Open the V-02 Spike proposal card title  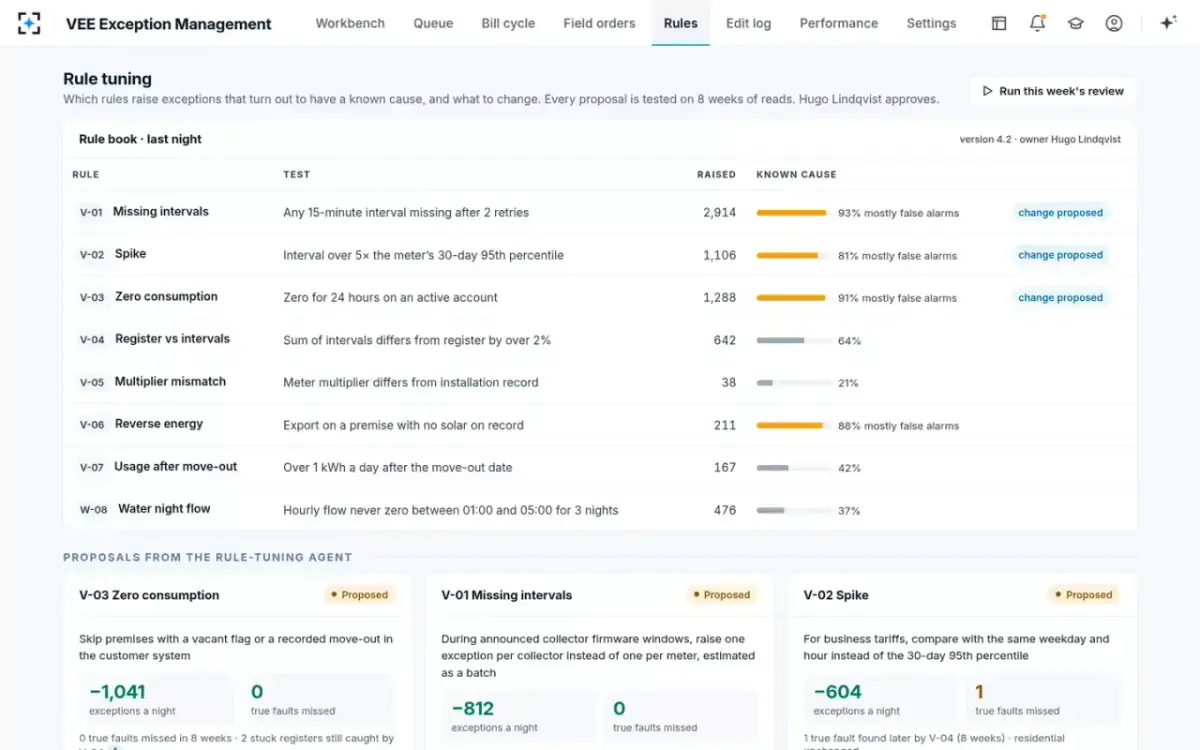pyautogui.click(x=836, y=595)
